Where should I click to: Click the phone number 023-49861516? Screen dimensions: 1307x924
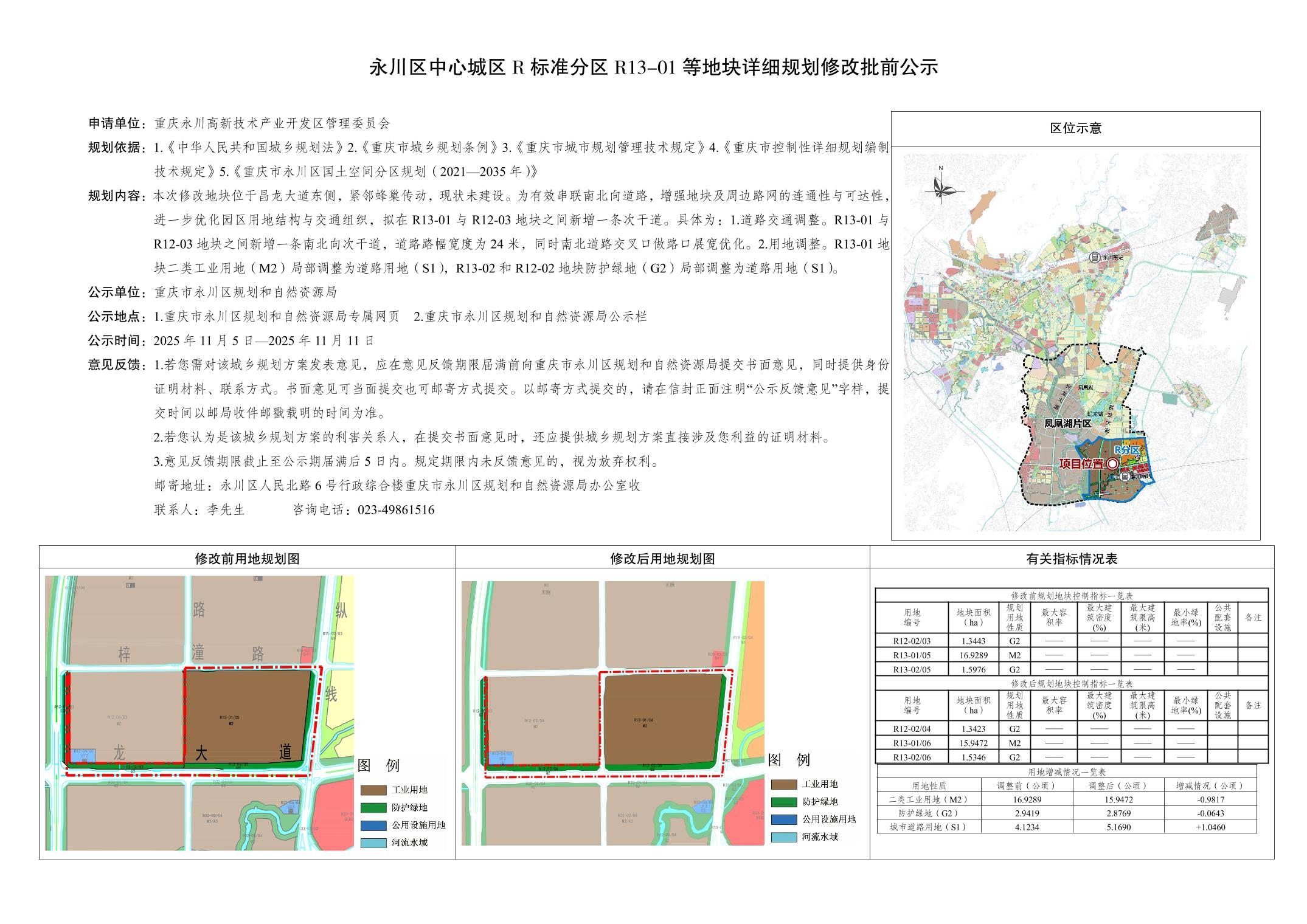pyautogui.click(x=396, y=510)
